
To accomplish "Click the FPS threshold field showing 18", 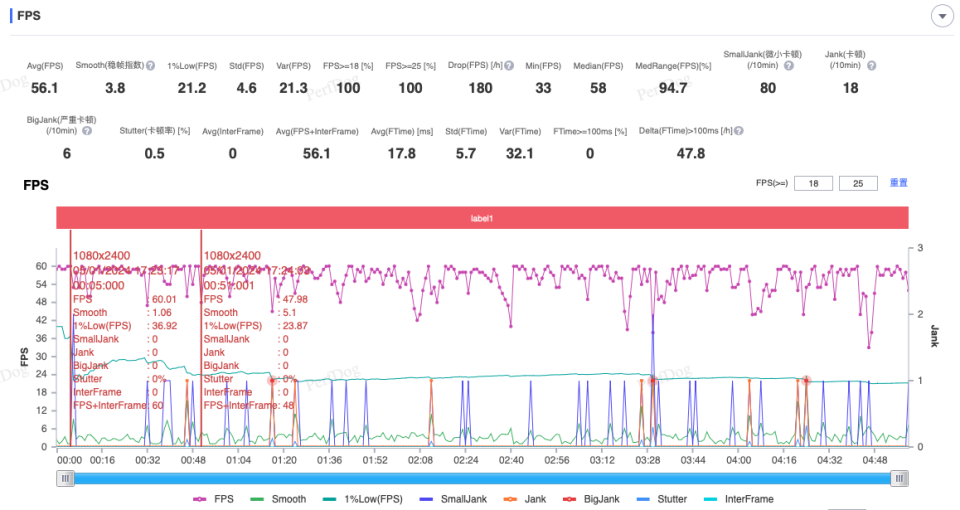I will coord(813,183).
